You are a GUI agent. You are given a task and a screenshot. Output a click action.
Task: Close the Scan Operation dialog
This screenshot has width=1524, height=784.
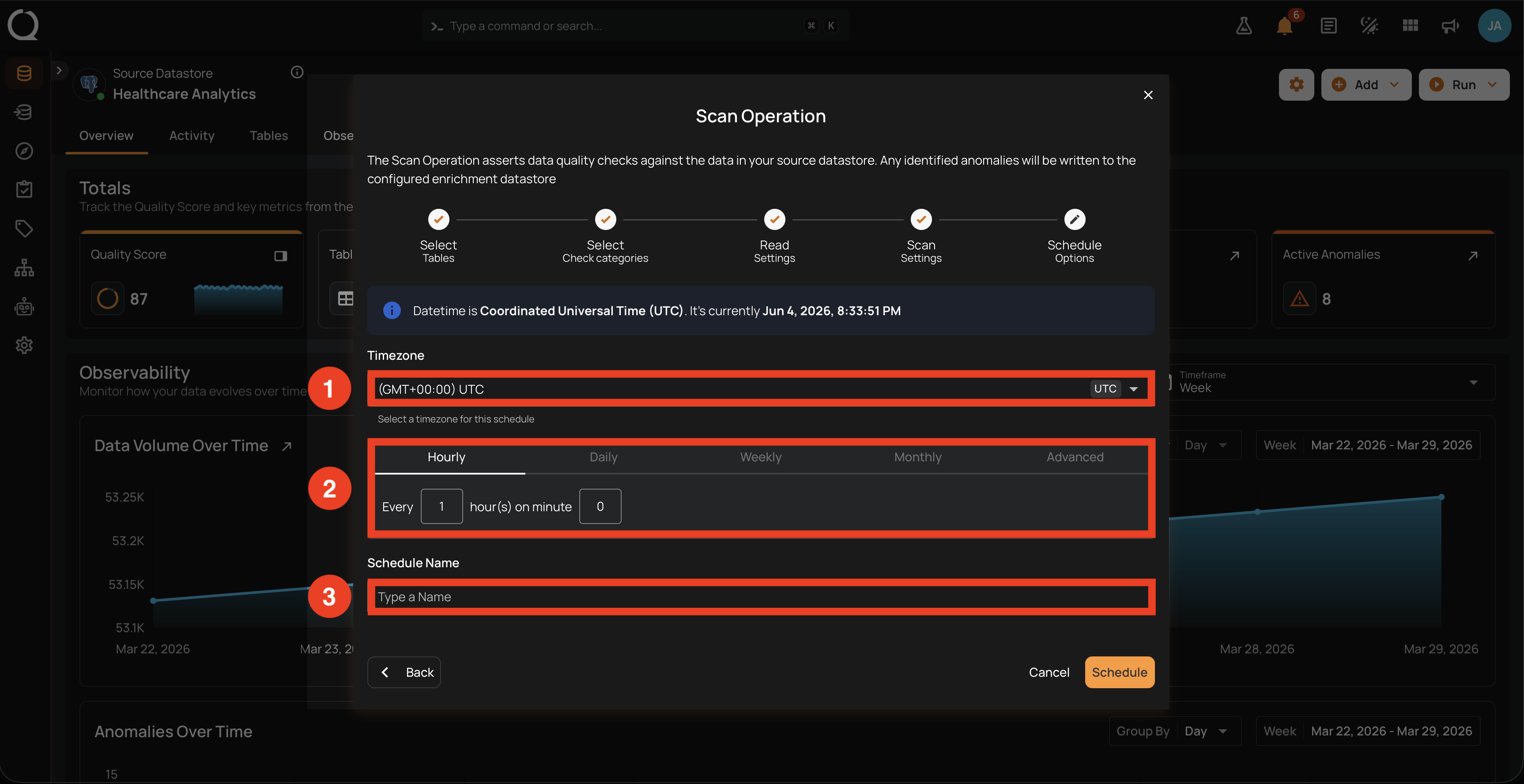pyautogui.click(x=1148, y=94)
